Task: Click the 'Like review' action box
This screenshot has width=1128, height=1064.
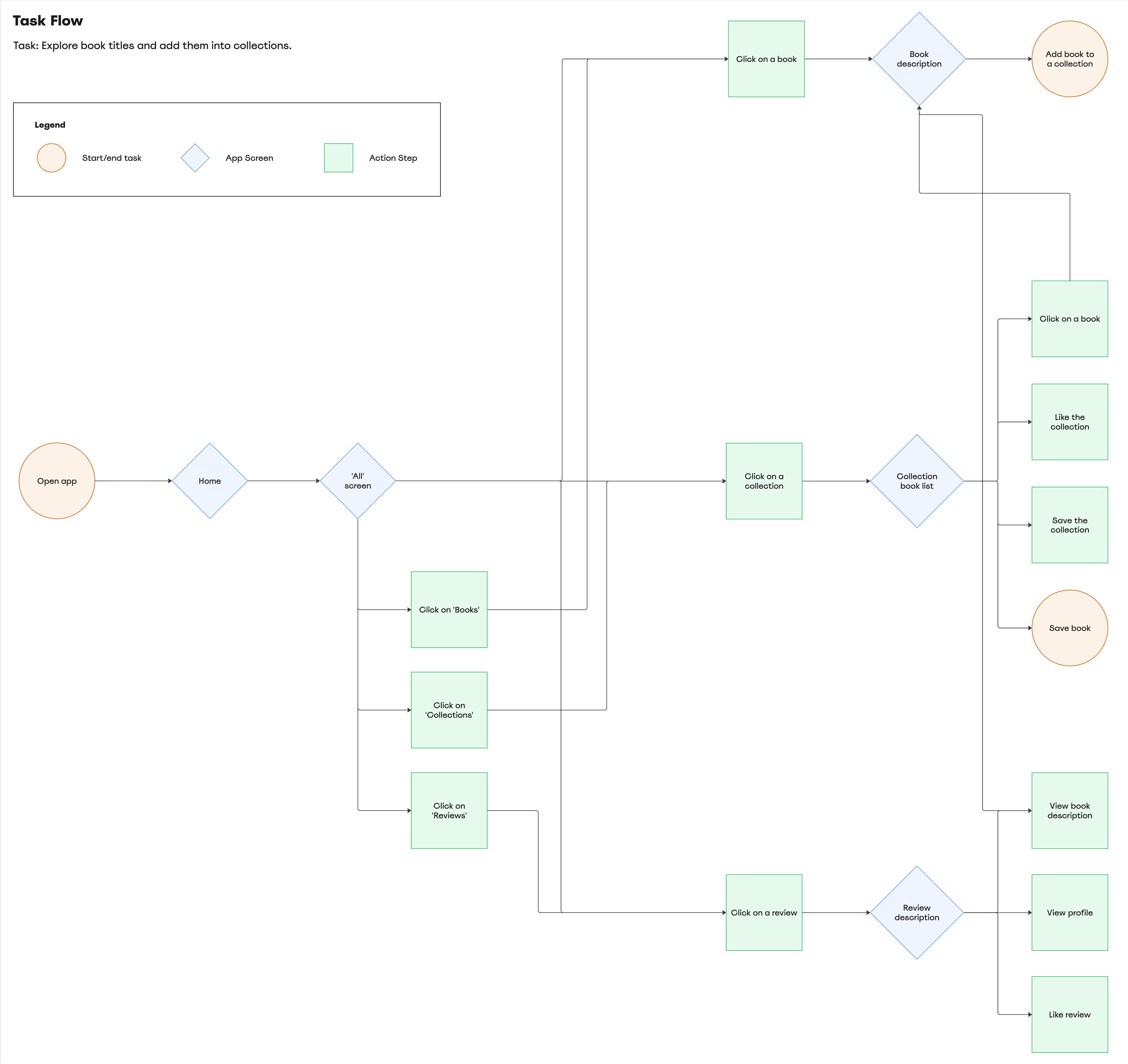Action: [x=1070, y=1015]
